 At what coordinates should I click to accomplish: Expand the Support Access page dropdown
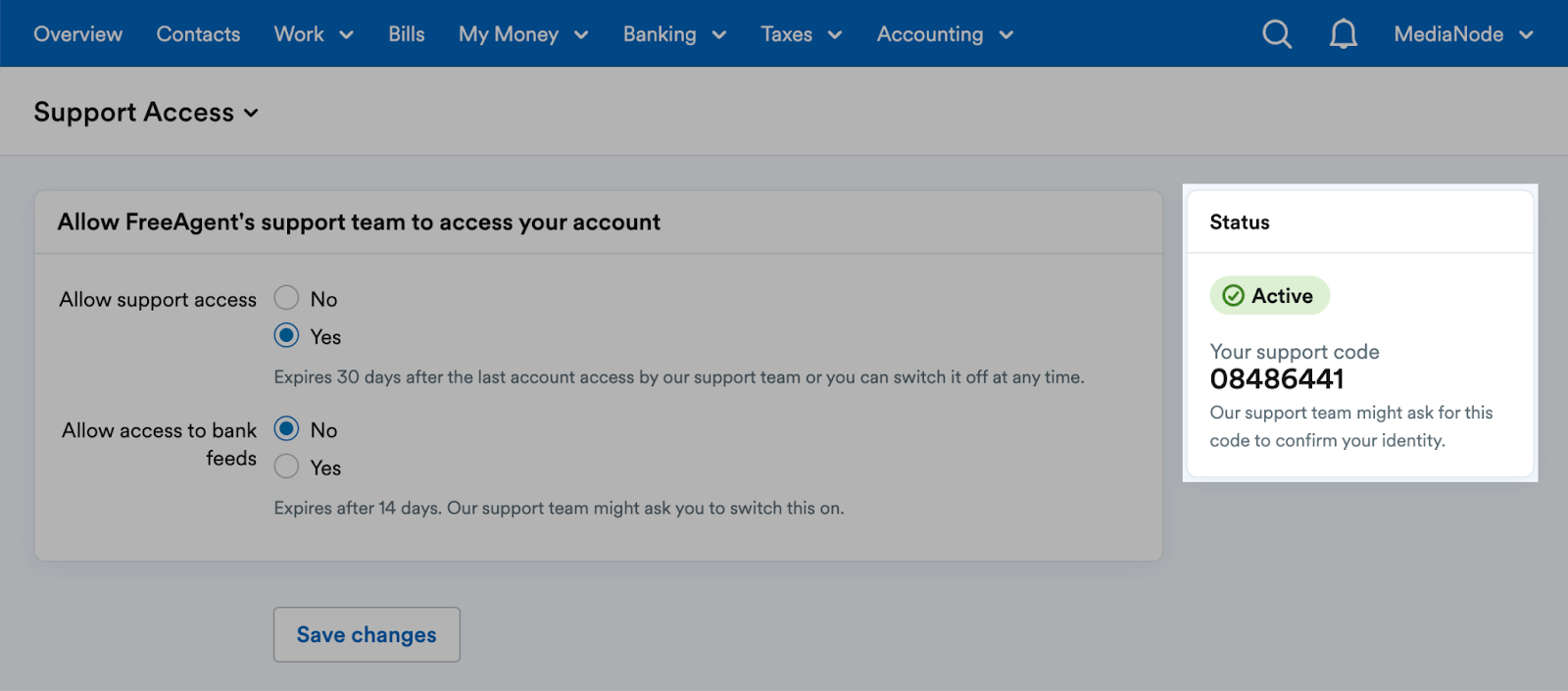146,113
